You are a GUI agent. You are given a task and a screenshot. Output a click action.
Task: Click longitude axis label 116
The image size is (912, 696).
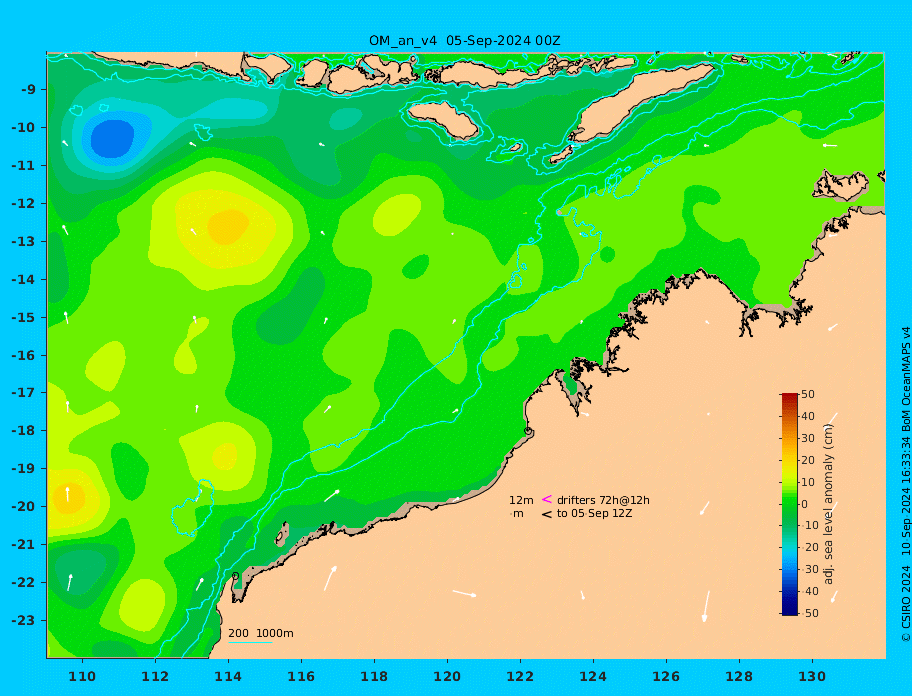(x=301, y=676)
